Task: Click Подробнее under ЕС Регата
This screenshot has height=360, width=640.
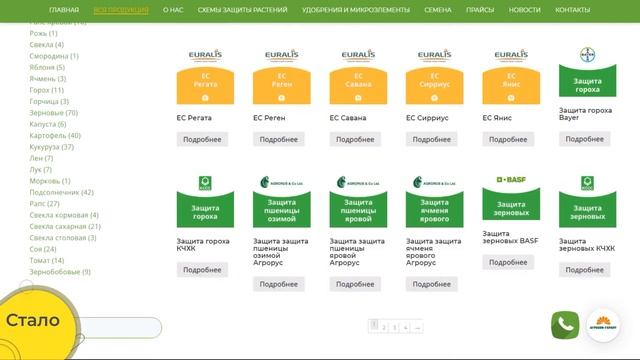Action: click(x=202, y=139)
